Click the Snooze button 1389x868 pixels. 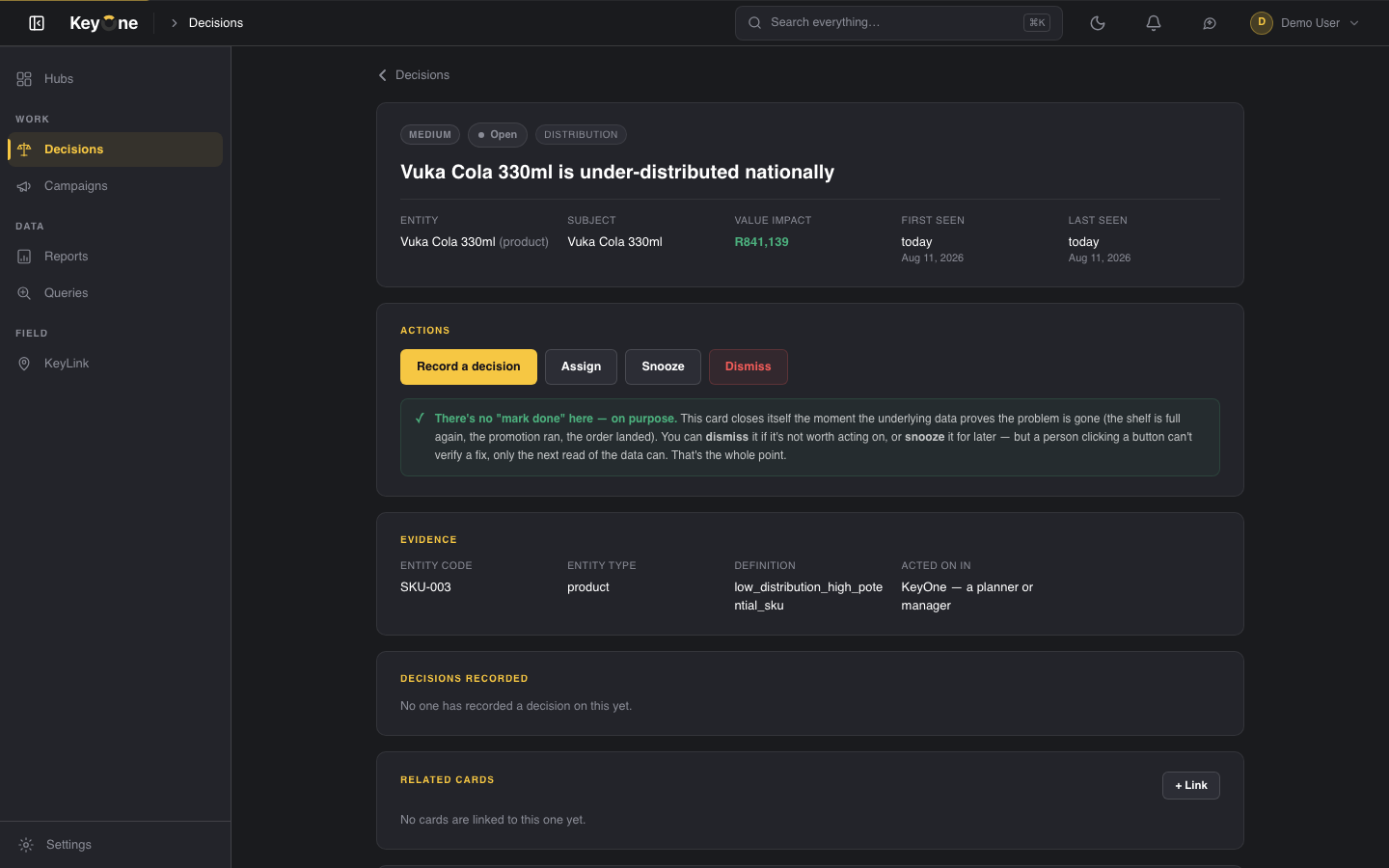pos(663,366)
